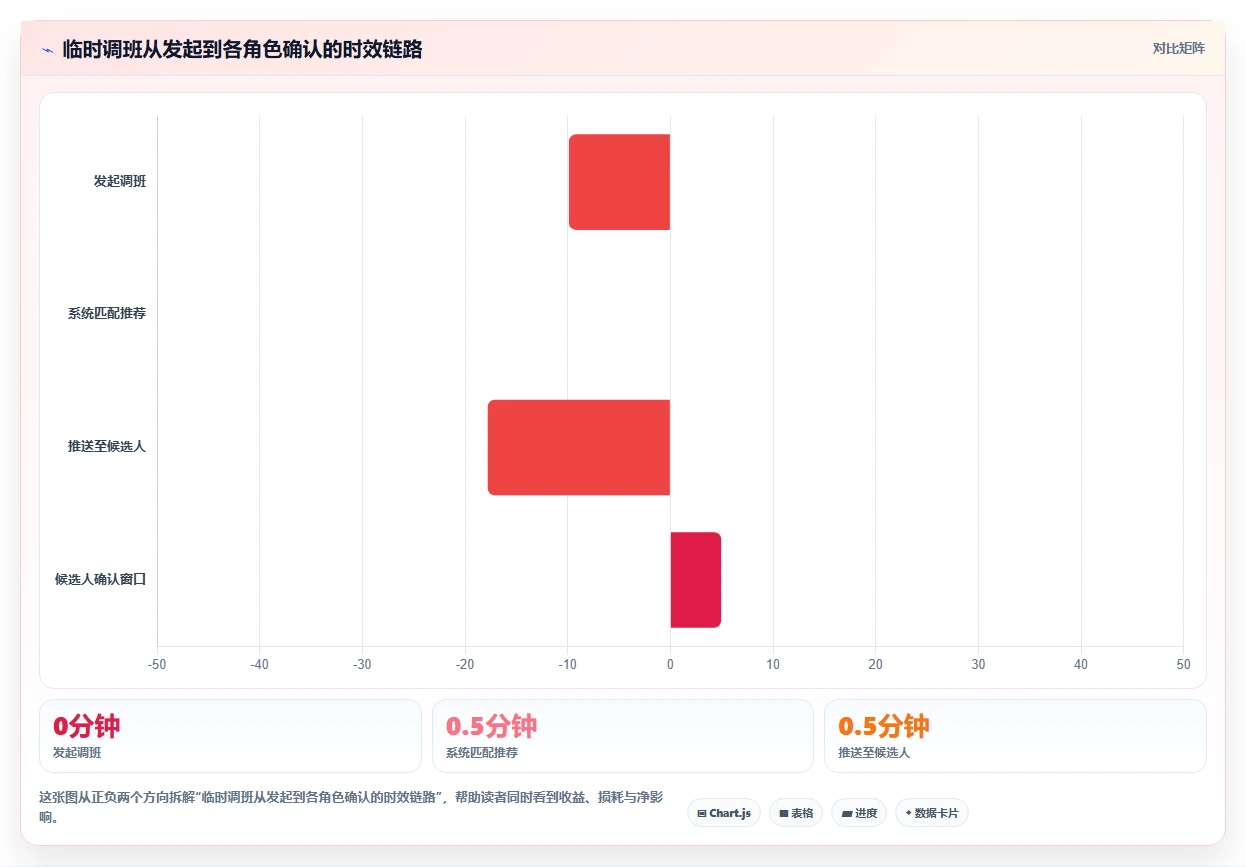The width and height of the screenshot is (1246, 867).
Task: Click the description paragraph below the cards
Action: coord(350,807)
